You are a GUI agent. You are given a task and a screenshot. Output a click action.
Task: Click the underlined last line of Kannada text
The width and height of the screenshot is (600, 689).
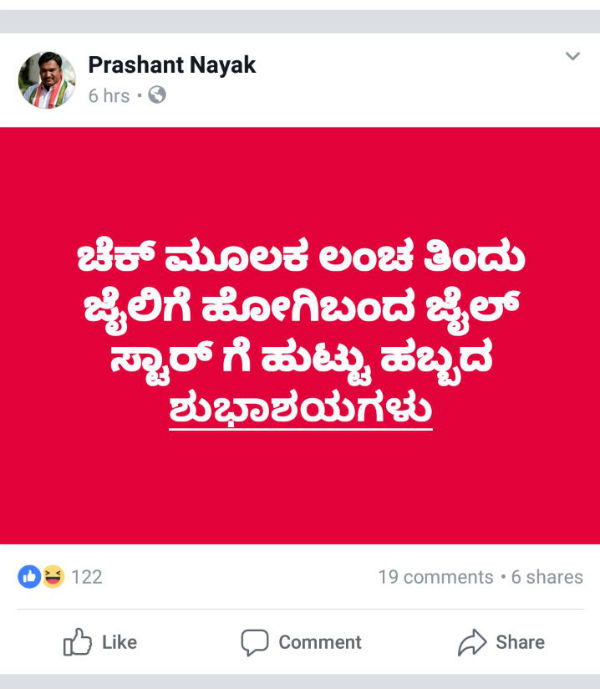(301, 411)
